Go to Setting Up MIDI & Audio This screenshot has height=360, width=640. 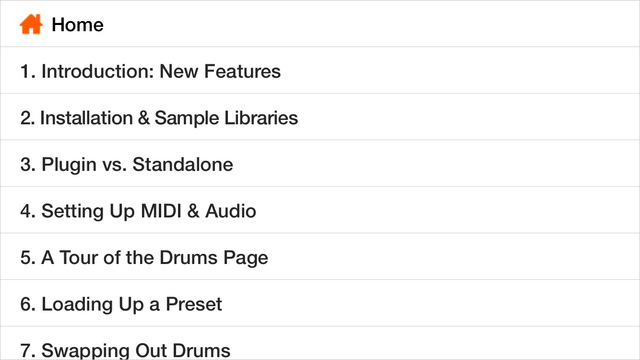(x=320, y=210)
